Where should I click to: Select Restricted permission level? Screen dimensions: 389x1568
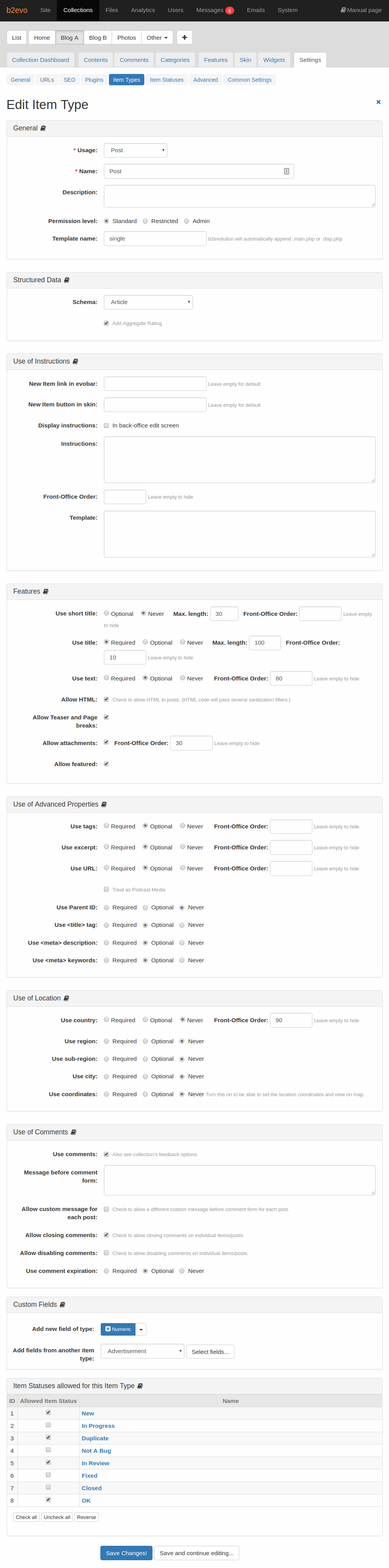[145, 220]
